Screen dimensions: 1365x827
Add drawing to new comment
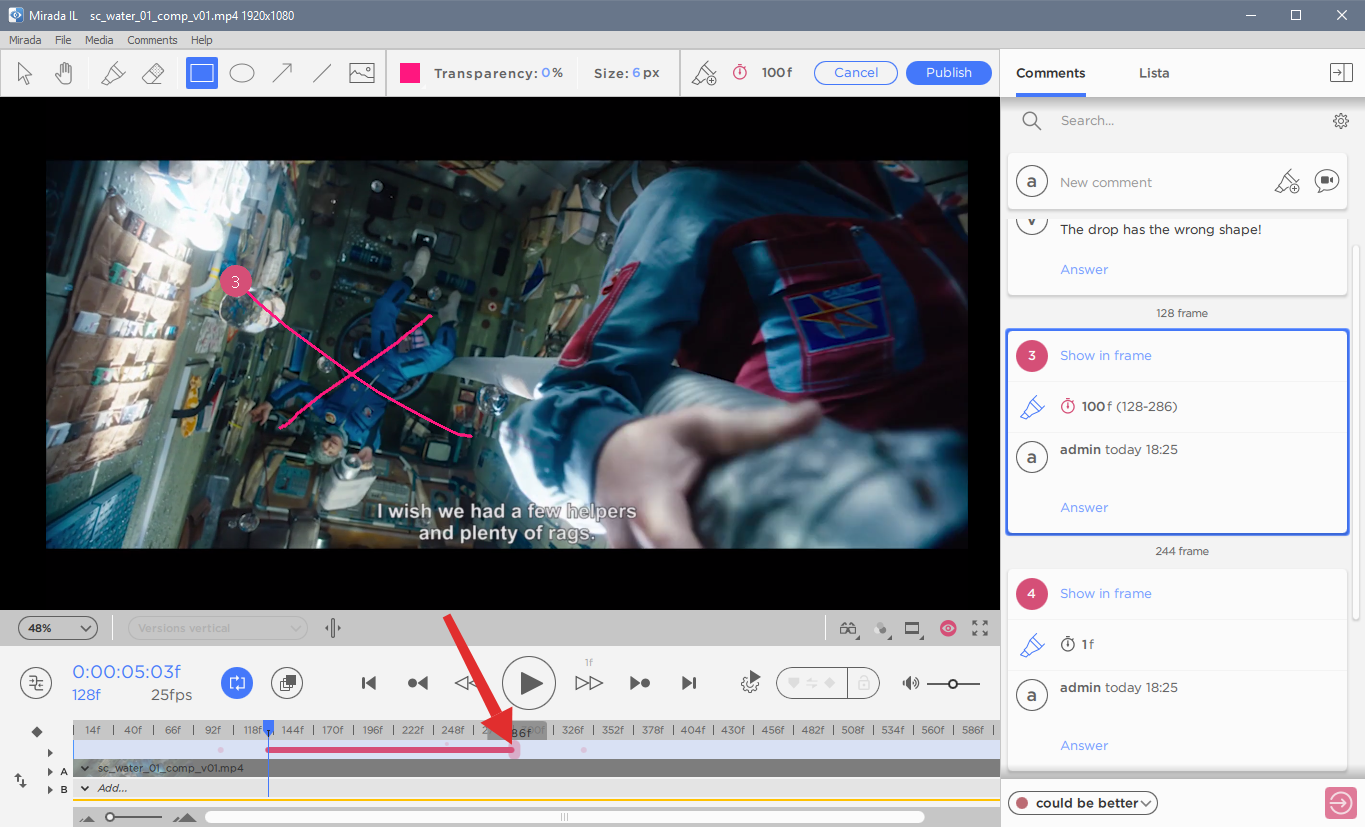(x=1287, y=182)
